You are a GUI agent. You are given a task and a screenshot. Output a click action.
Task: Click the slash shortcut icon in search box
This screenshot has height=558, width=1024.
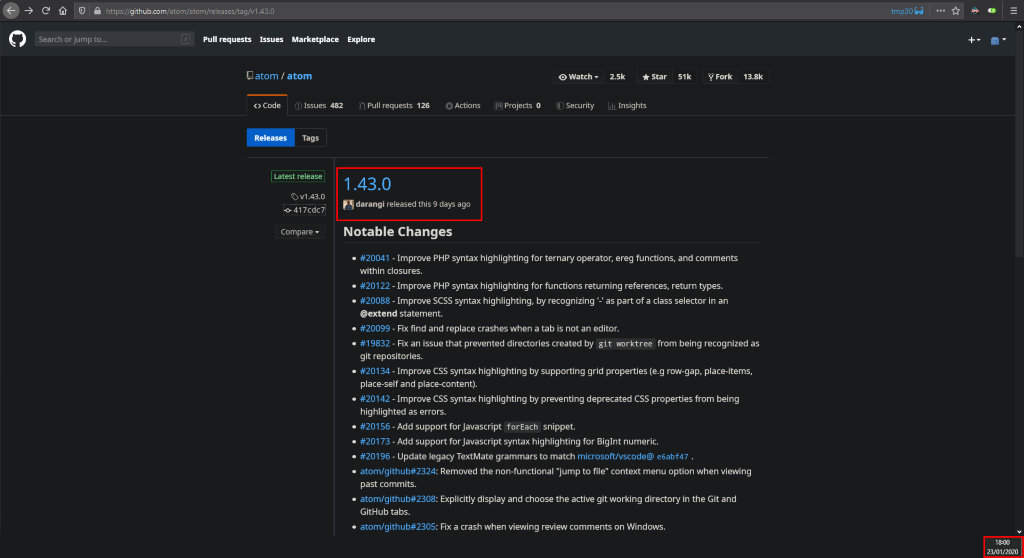[x=185, y=39]
